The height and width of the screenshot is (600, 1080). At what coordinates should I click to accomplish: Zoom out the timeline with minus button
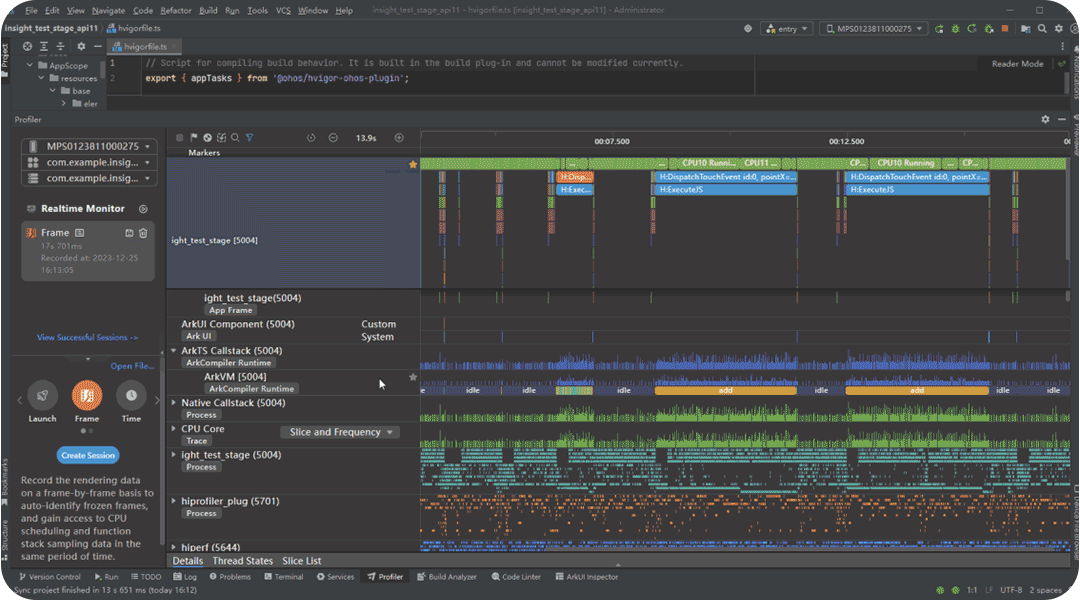click(333, 138)
